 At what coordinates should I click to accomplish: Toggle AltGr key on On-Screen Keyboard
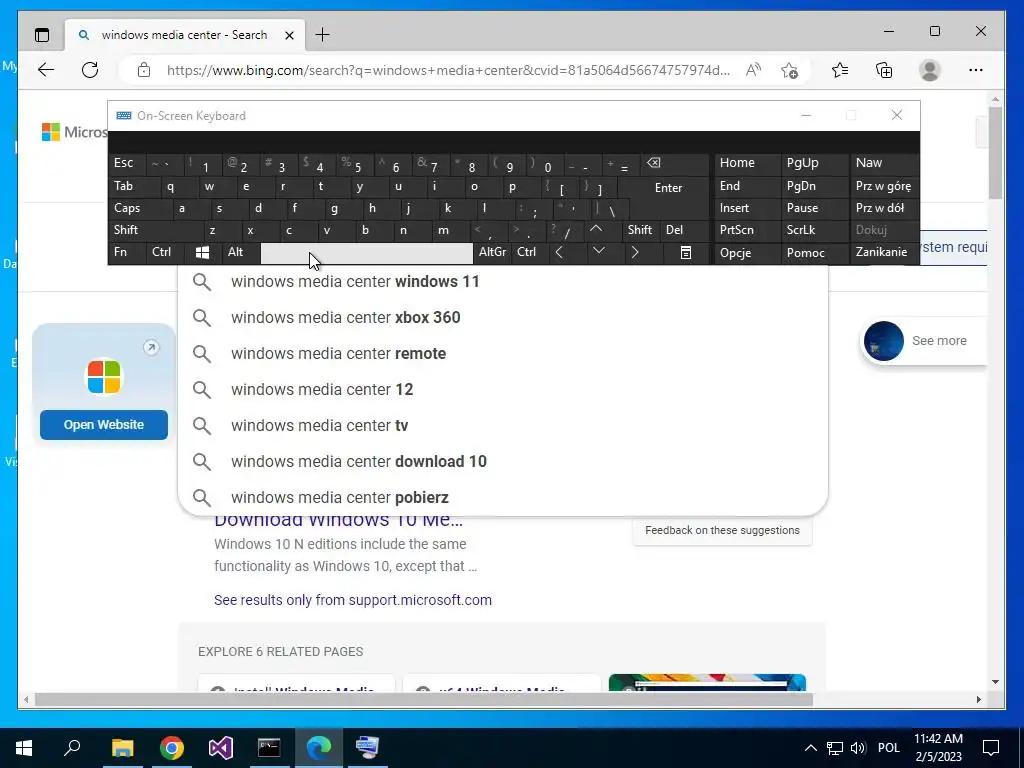(492, 253)
